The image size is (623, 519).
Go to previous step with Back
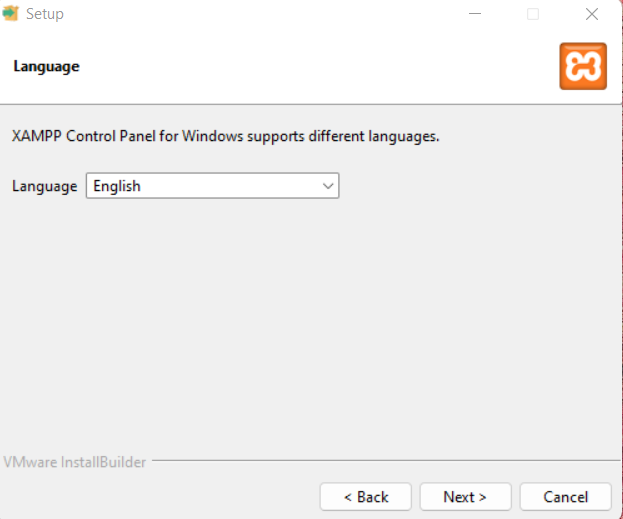366,497
